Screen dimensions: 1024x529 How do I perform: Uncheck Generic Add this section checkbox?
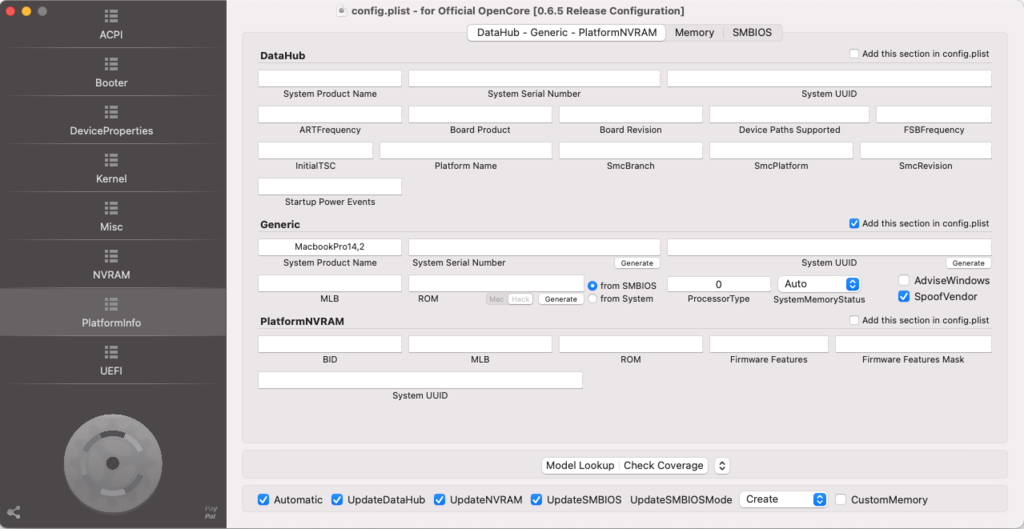pos(854,223)
